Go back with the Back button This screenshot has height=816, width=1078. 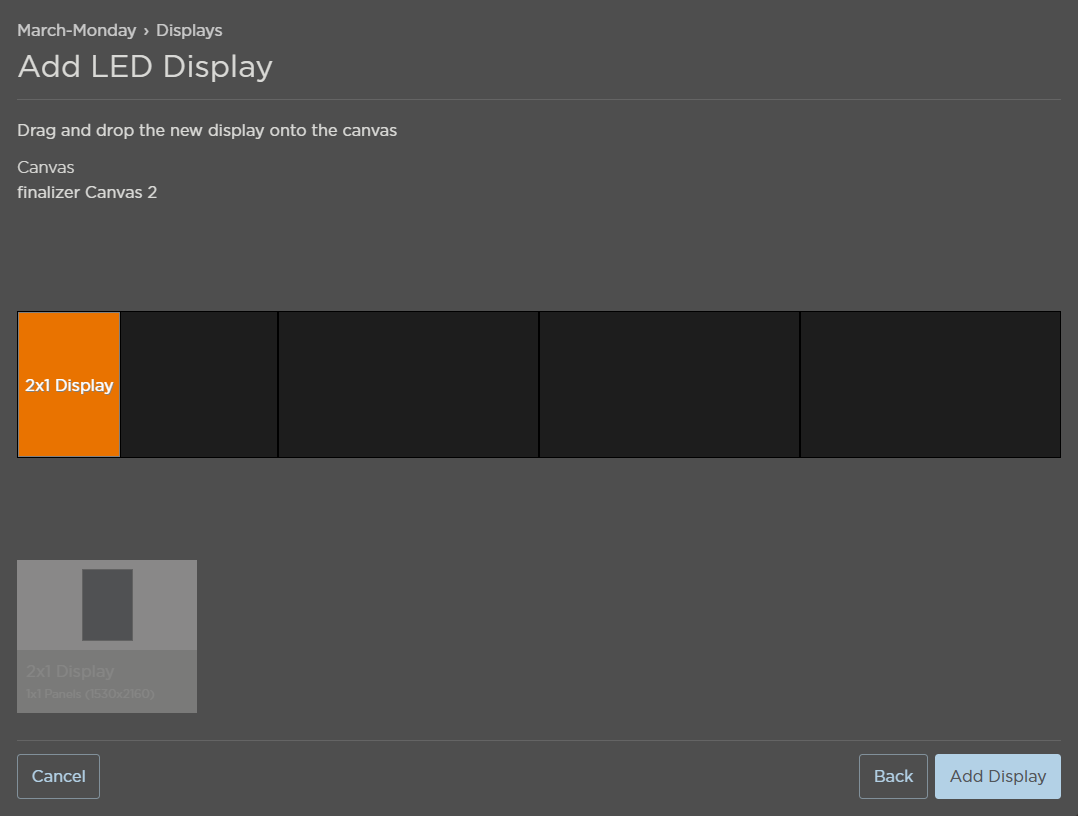[x=893, y=776]
